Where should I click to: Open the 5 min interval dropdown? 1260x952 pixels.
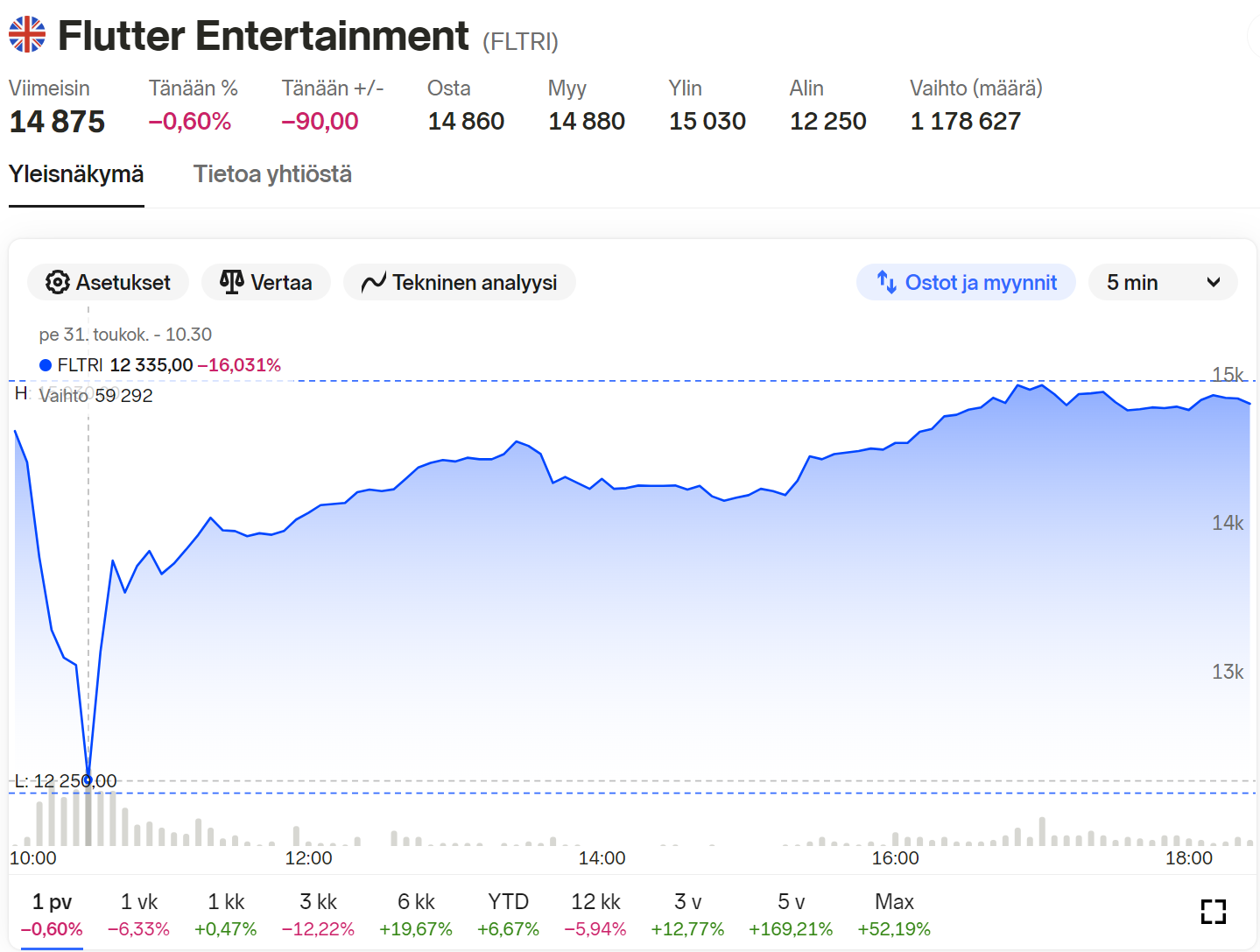pos(1163,282)
